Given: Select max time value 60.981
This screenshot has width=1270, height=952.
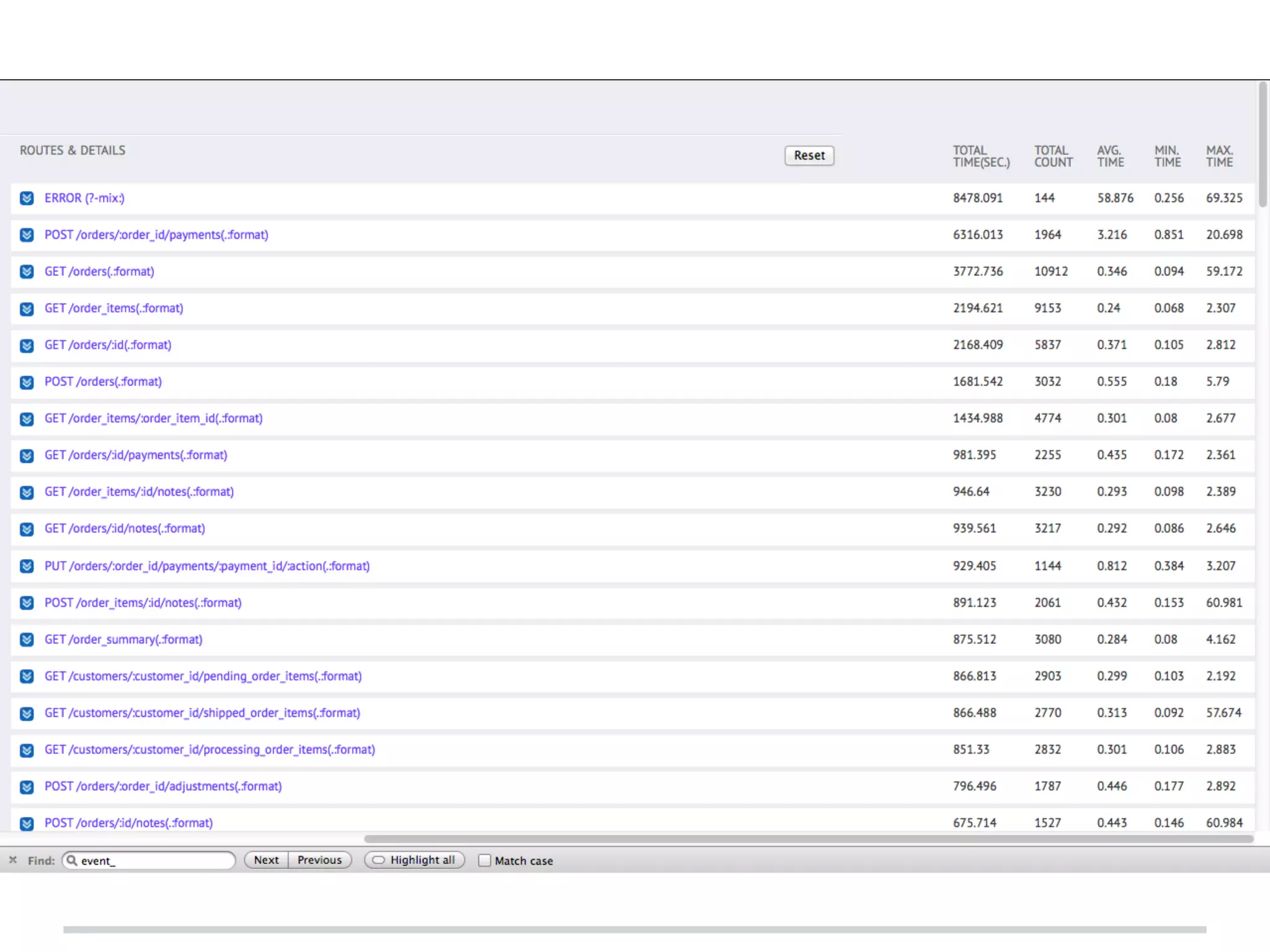Looking at the screenshot, I should (1224, 602).
